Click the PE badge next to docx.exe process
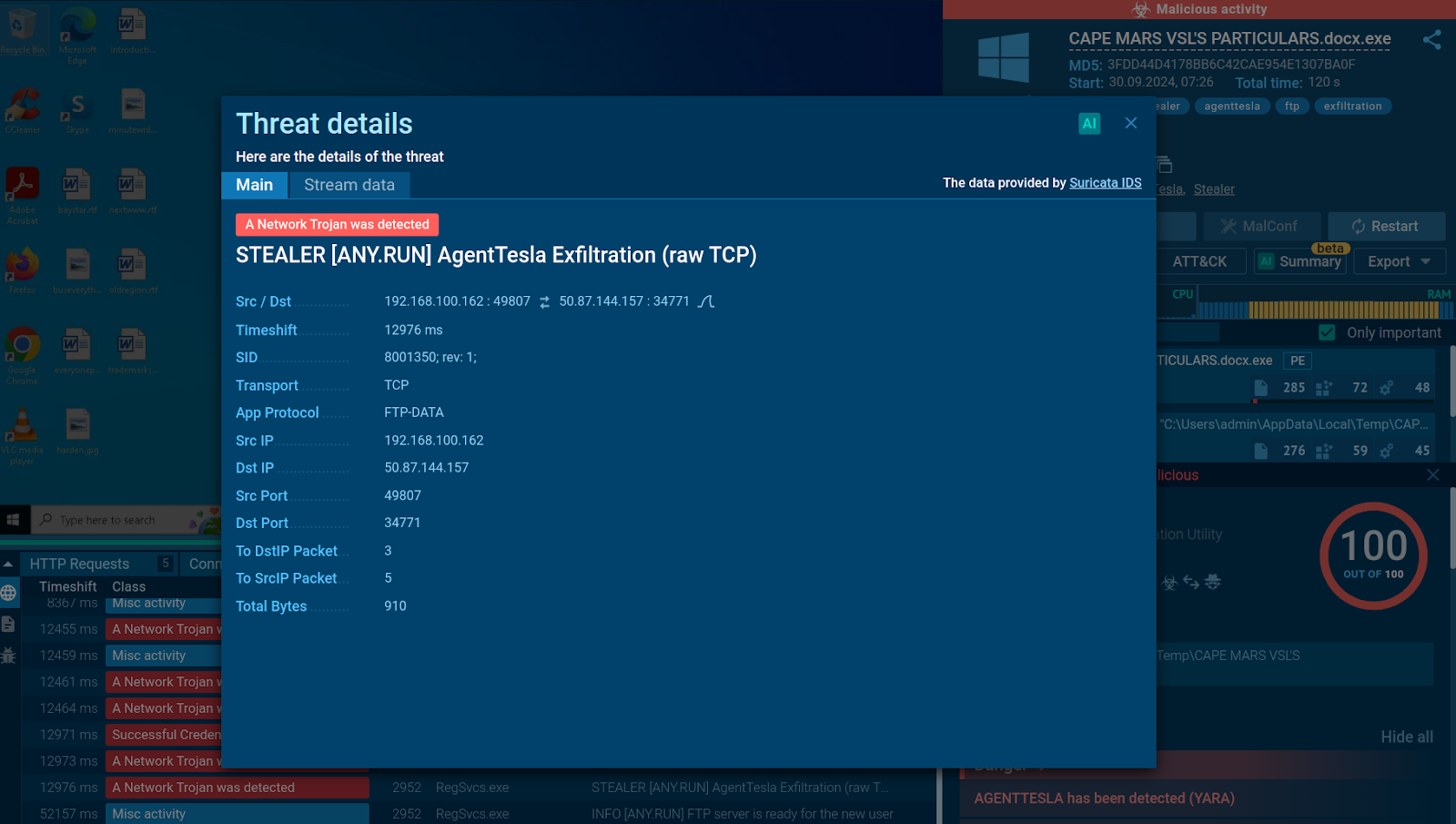Screen dimensions: 1456x824 [x=1297, y=361]
